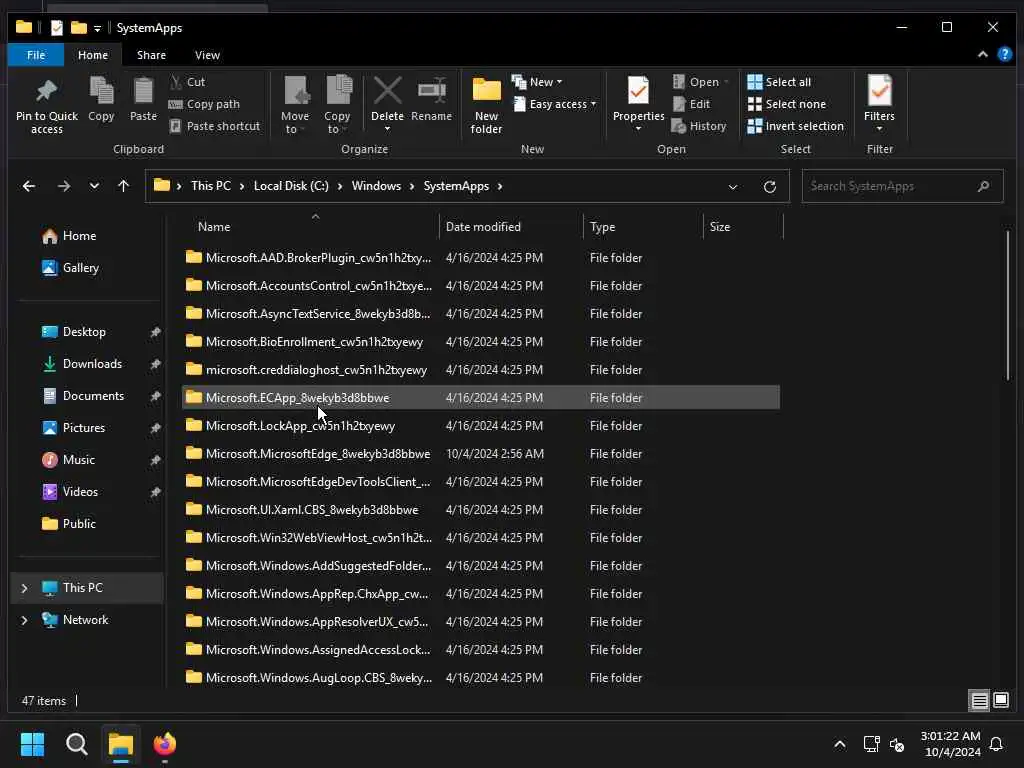The height and width of the screenshot is (768, 1024).
Task: Click the Paste ribbon icon
Action: tap(143, 99)
